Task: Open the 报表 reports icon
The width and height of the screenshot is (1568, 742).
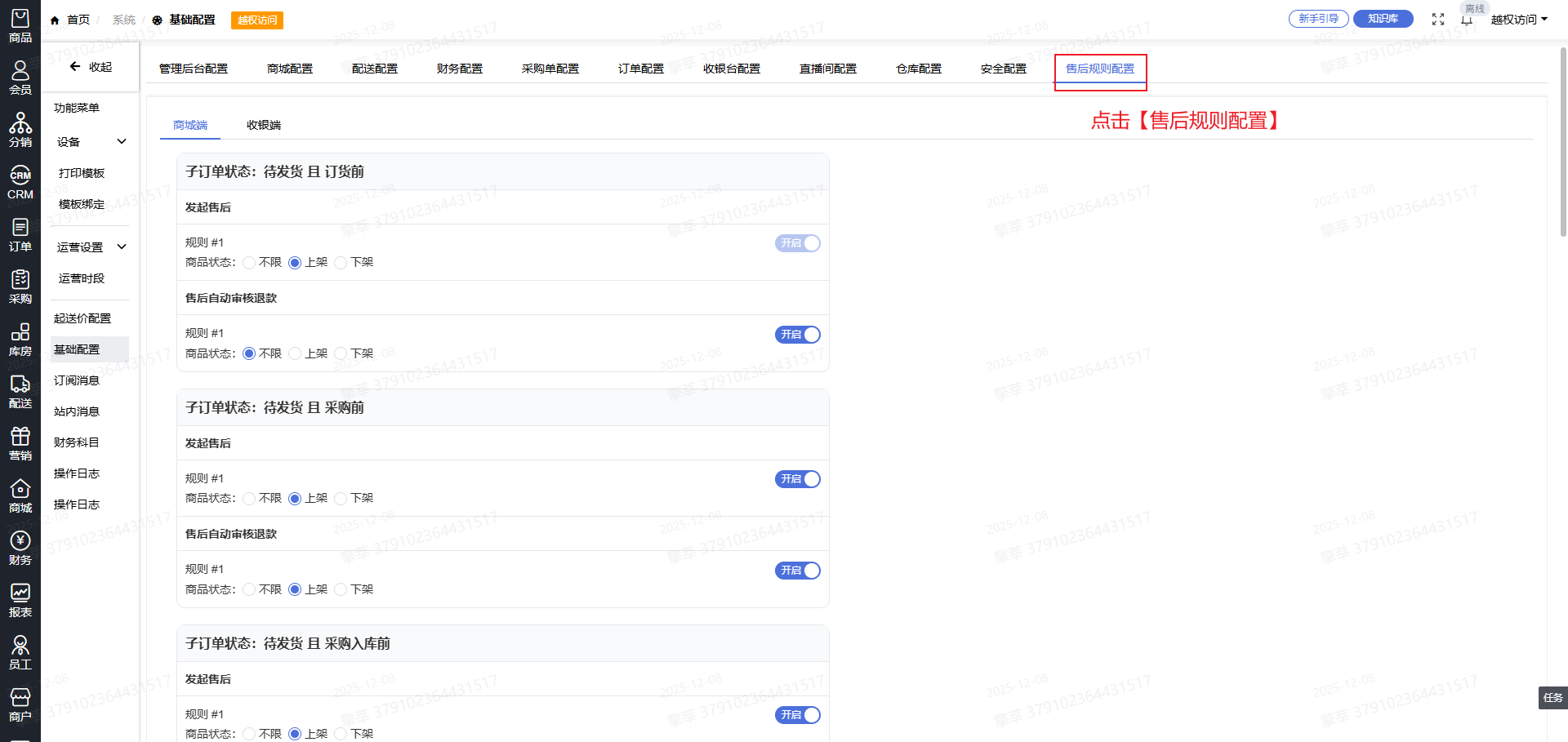Action: (x=20, y=601)
